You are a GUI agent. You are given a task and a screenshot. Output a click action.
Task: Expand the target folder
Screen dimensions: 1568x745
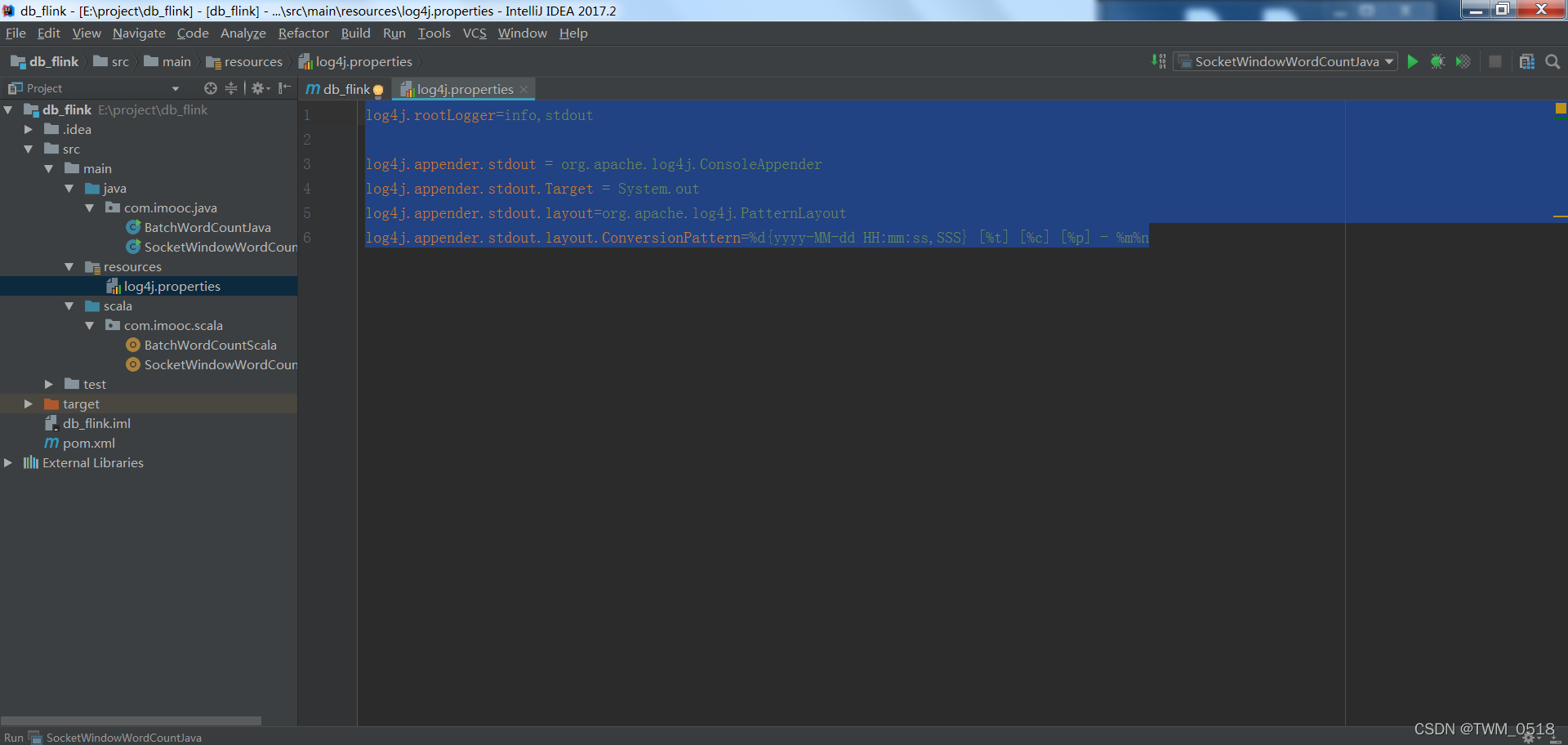pos(29,404)
